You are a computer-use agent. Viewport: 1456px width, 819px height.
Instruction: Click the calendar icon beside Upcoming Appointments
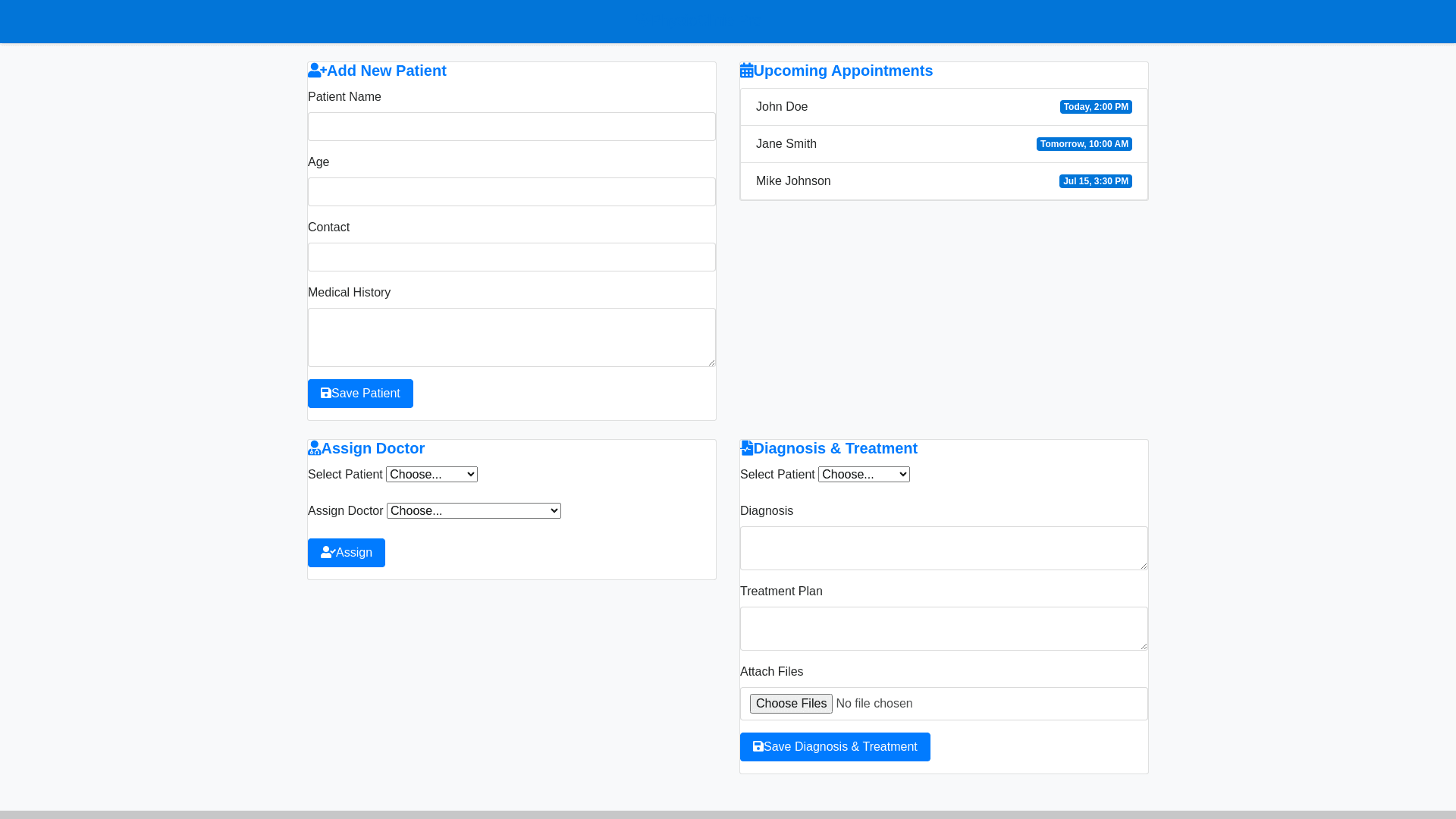click(746, 70)
